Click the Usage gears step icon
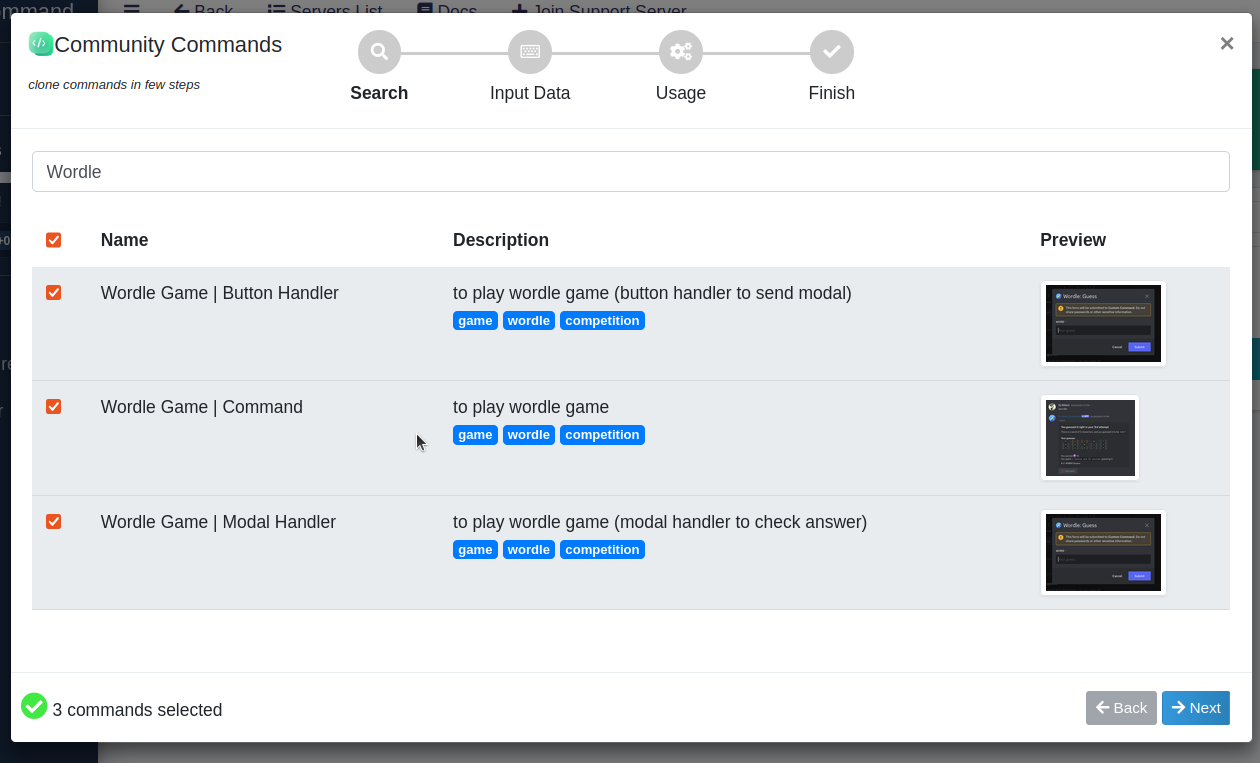 coord(681,52)
